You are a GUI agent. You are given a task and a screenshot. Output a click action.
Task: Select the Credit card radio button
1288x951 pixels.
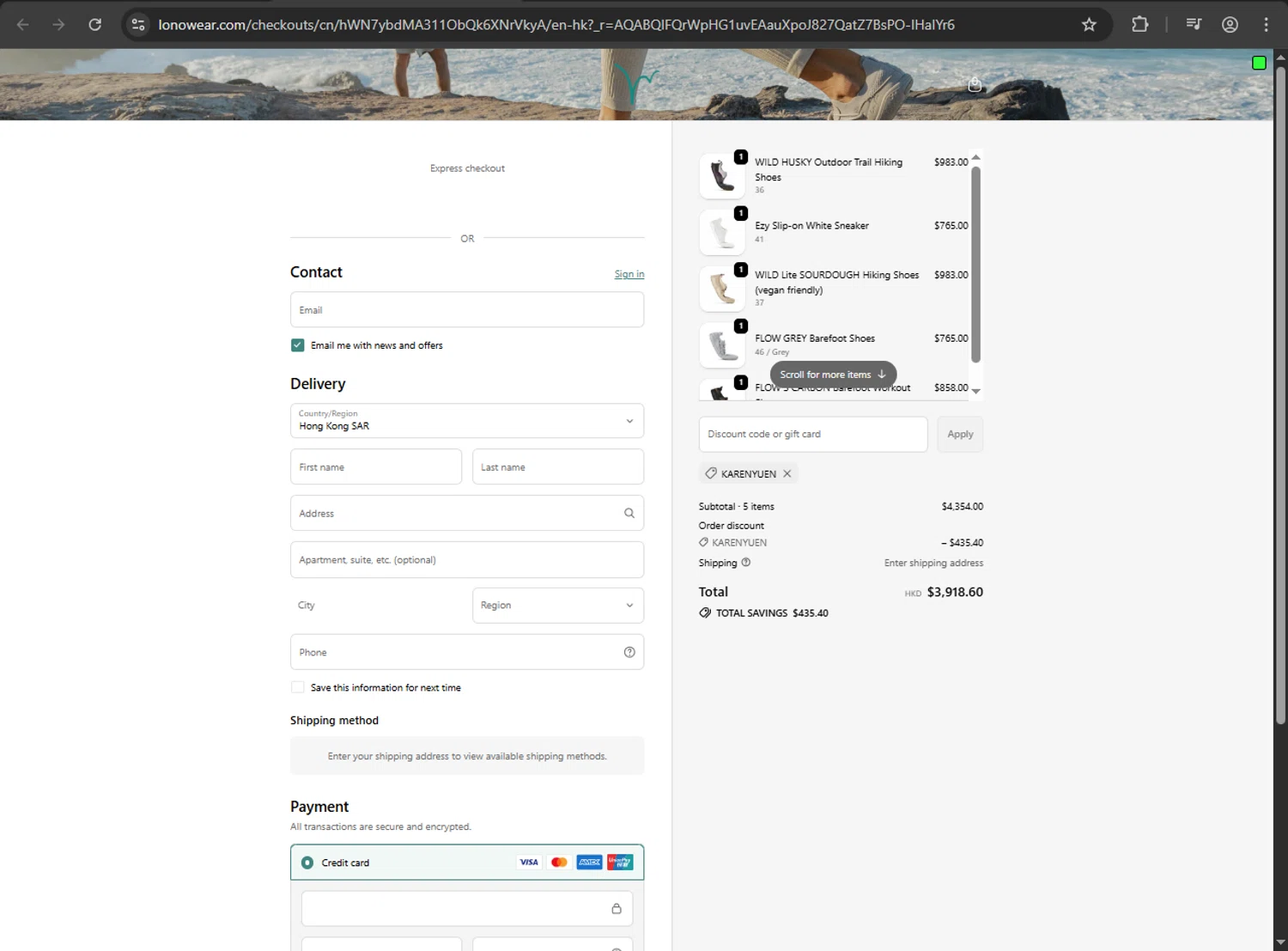coord(307,863)
